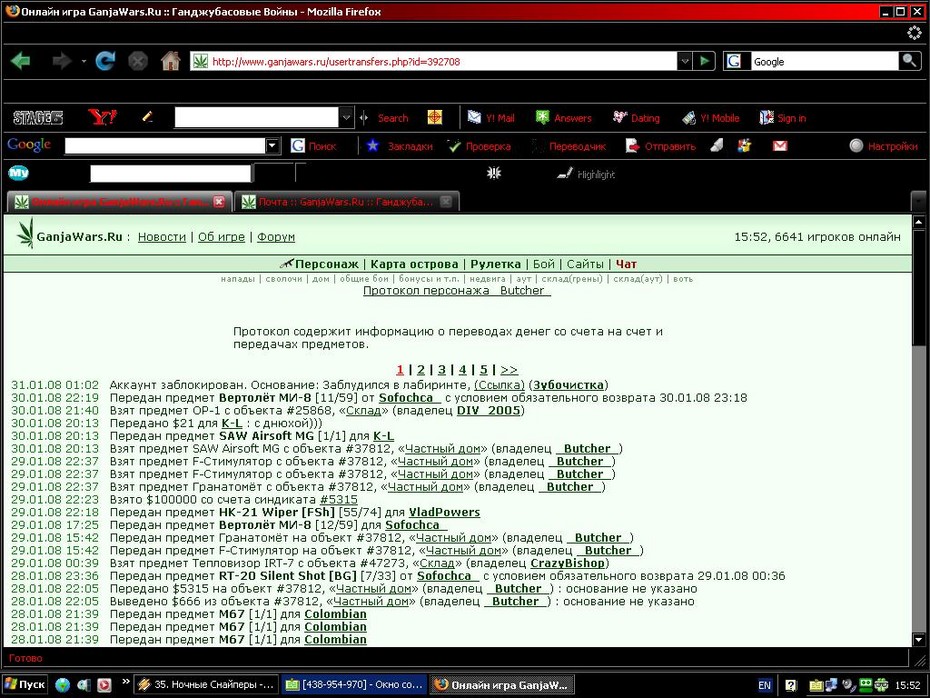
Task: Open Рулетка menu item
Action: (495, 264)
